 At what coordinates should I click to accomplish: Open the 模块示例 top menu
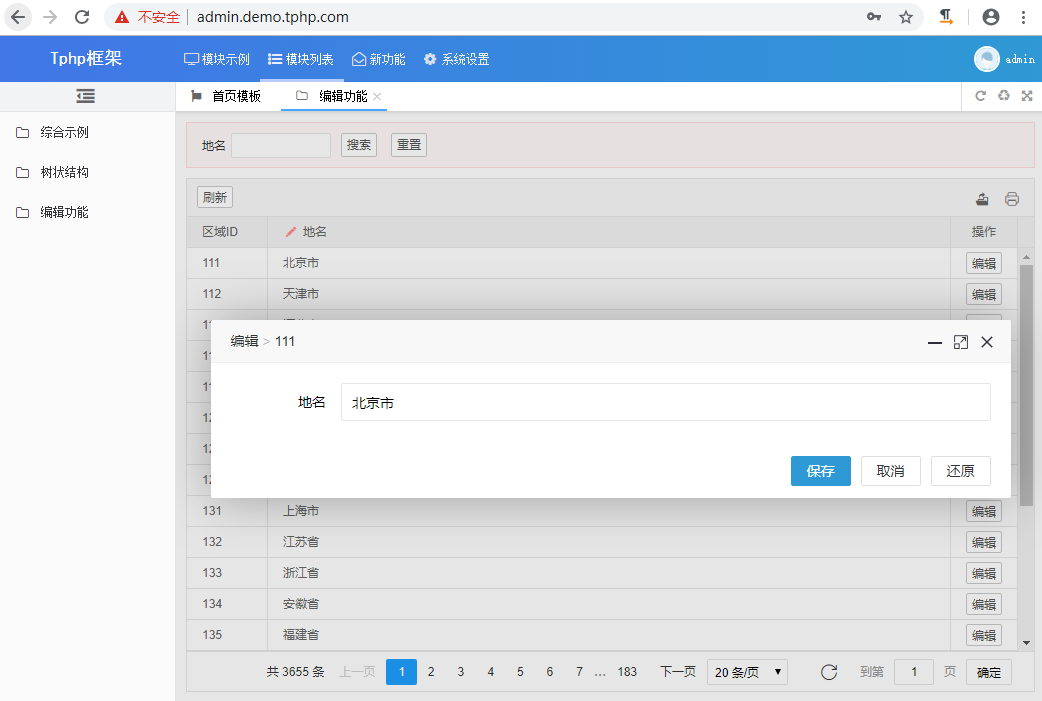(x=217, y=59)
